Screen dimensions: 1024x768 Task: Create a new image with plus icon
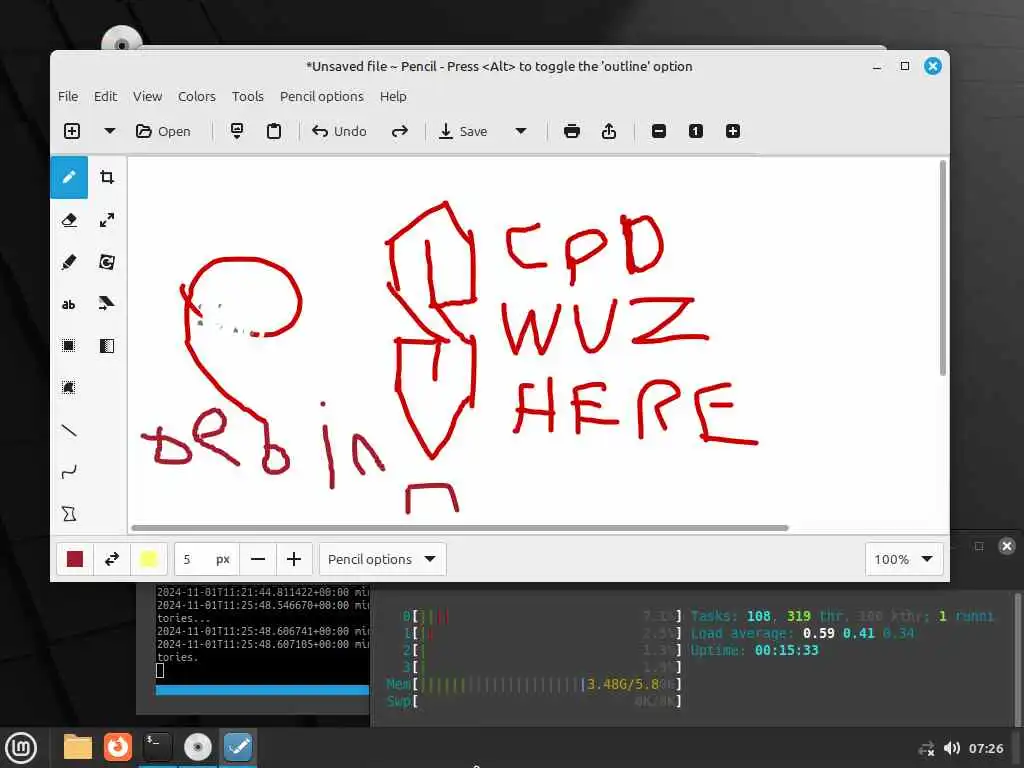tap(72, 131)
